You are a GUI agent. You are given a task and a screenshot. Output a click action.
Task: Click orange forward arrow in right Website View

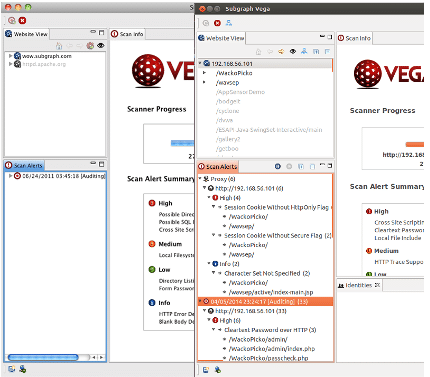pyautogui.click(x=281, y=51)
